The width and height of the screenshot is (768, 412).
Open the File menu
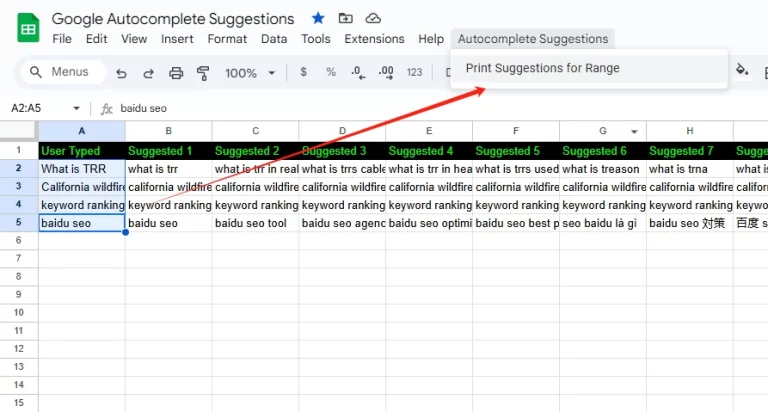(62, 39)
